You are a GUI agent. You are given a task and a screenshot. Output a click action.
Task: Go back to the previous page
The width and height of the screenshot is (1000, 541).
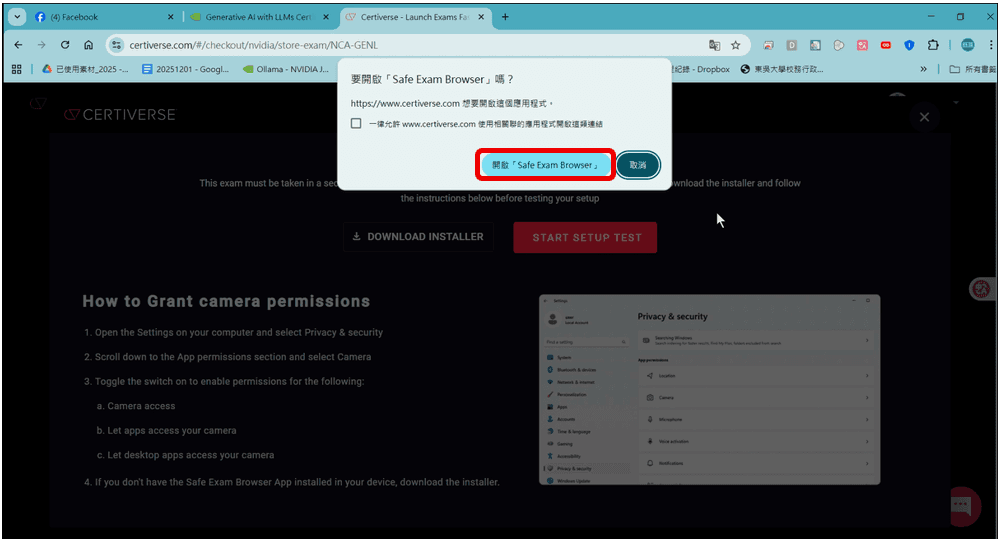pyautogui.click(x=18, y=45)
